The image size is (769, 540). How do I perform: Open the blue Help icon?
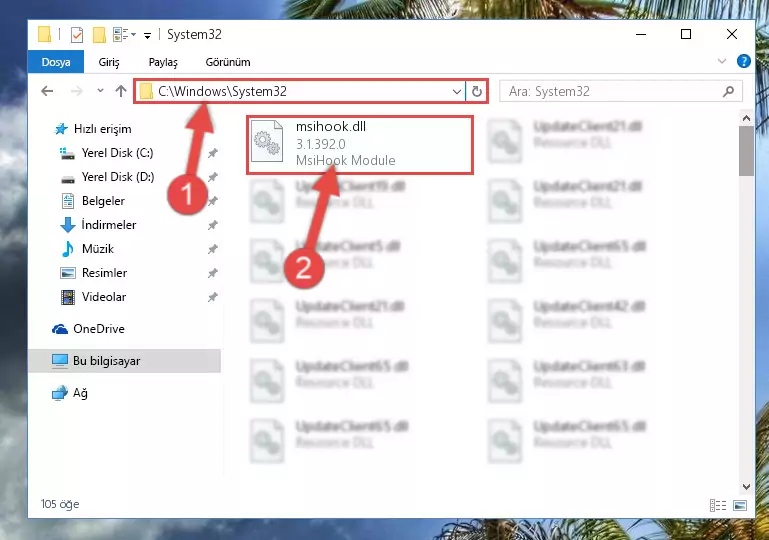coord(743,61)
